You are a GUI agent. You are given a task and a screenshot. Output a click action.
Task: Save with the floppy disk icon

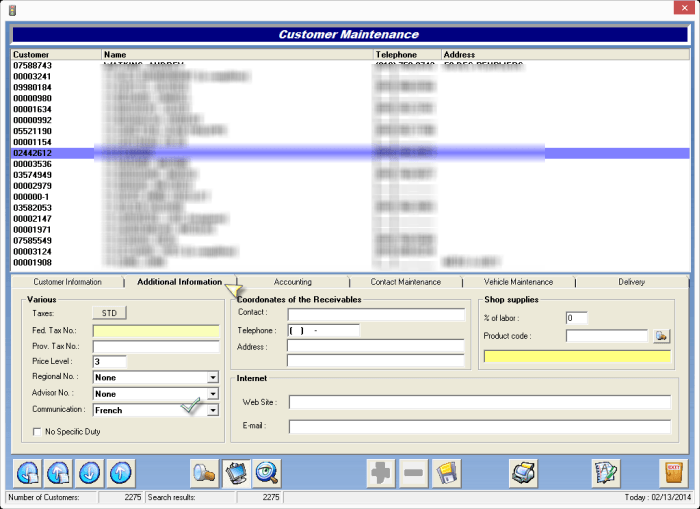(446, 473)
